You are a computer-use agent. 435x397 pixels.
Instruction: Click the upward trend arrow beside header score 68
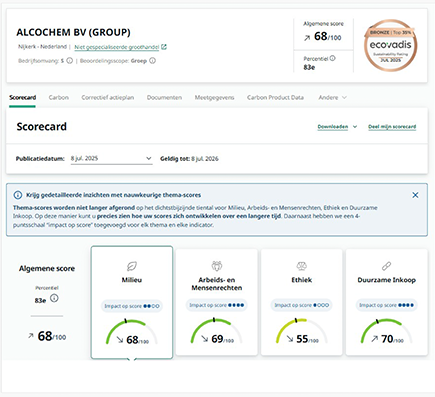(307, 38)
